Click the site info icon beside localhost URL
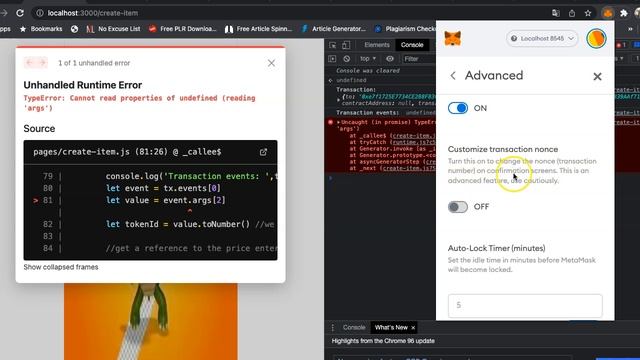 [x=40, y=13]
